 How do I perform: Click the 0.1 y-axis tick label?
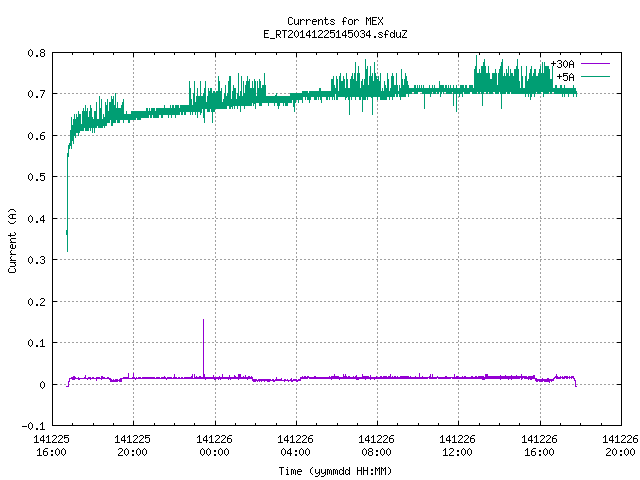(x=36, y=343)
